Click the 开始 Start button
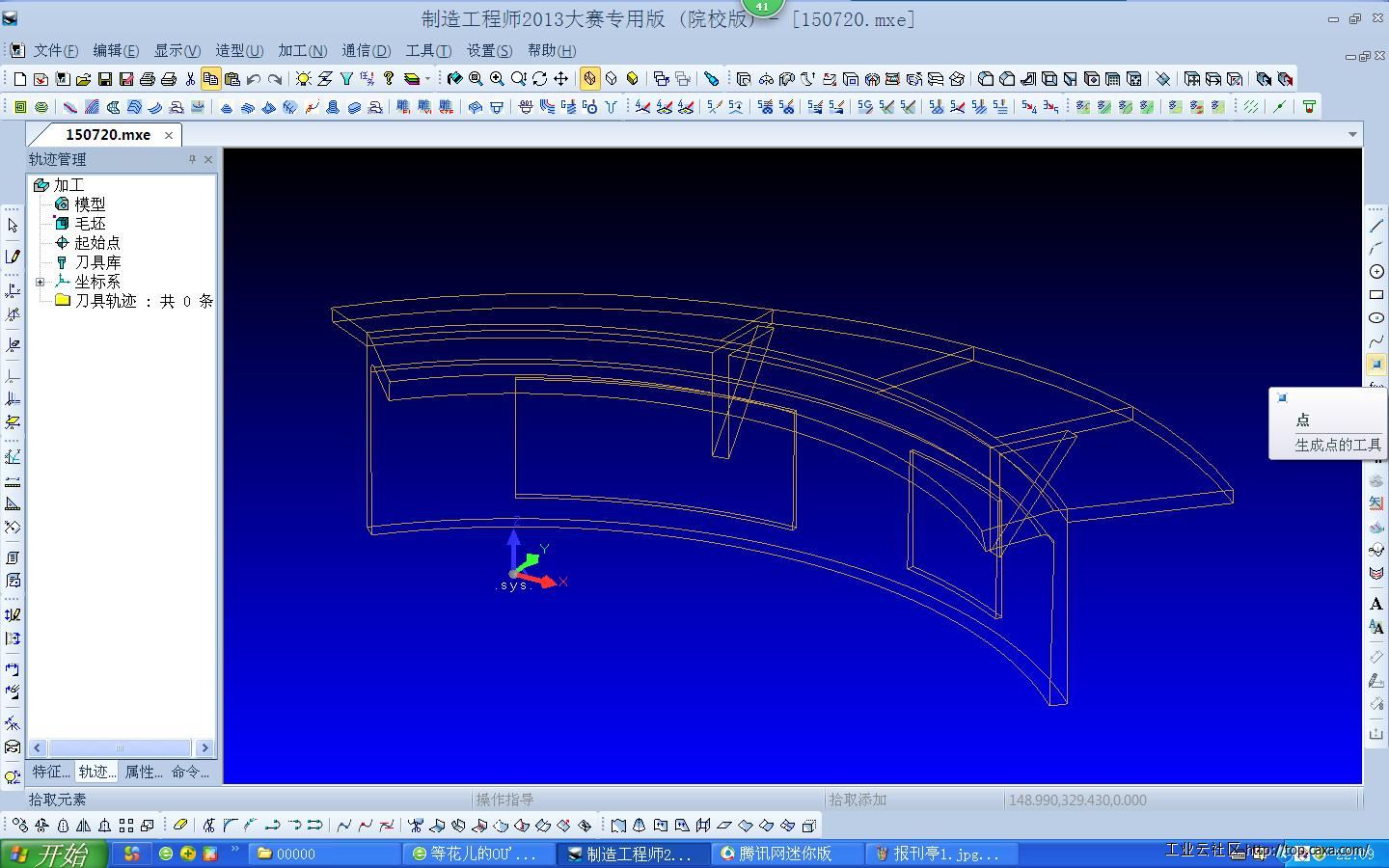Image resolution: width=1389 pixels, height=868 pixels. click(x=48, y=854)
